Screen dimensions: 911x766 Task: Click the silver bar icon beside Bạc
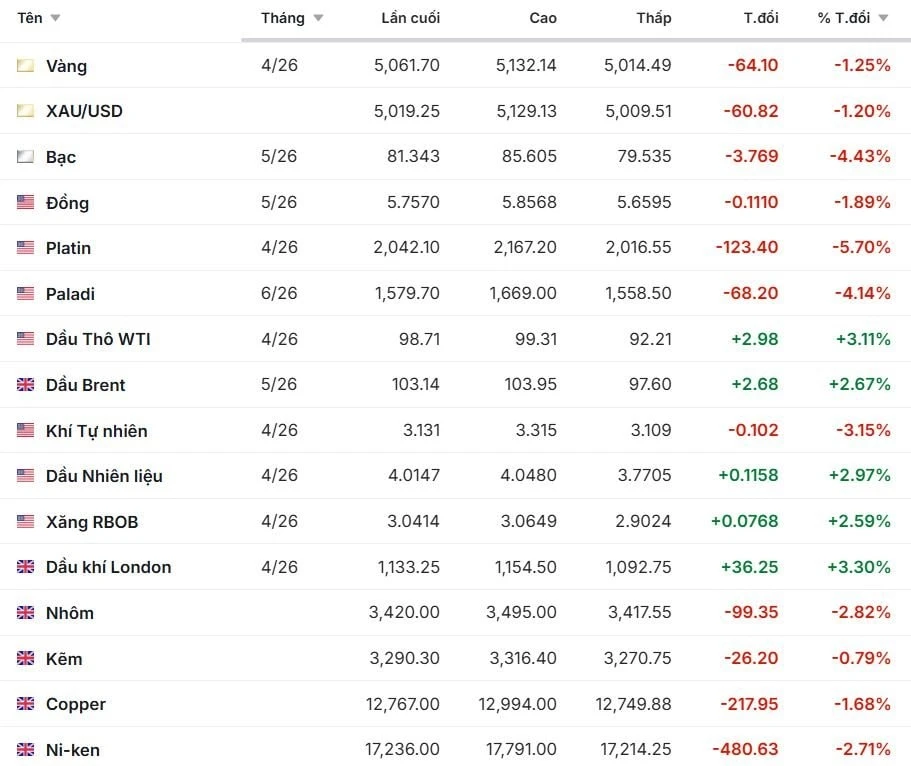click(x=25, y=157)
